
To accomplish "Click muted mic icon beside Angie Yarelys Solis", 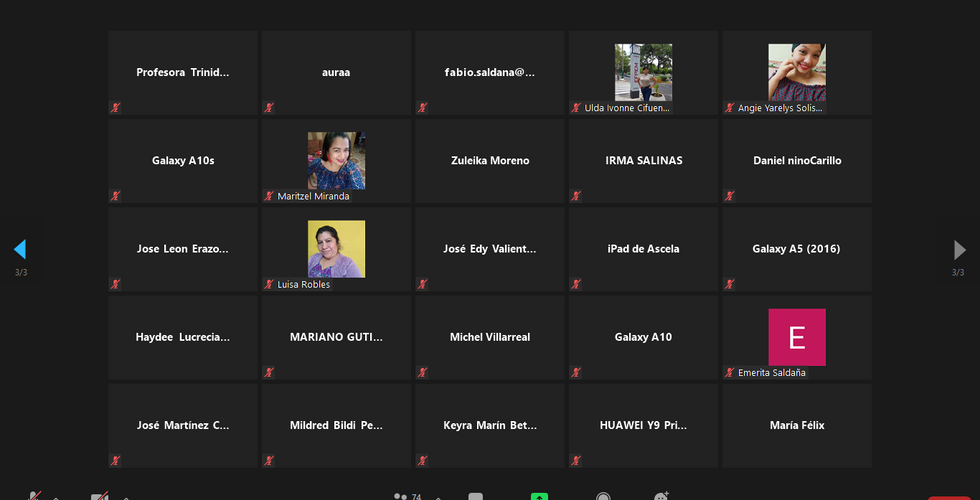I will tap(729, 108).
